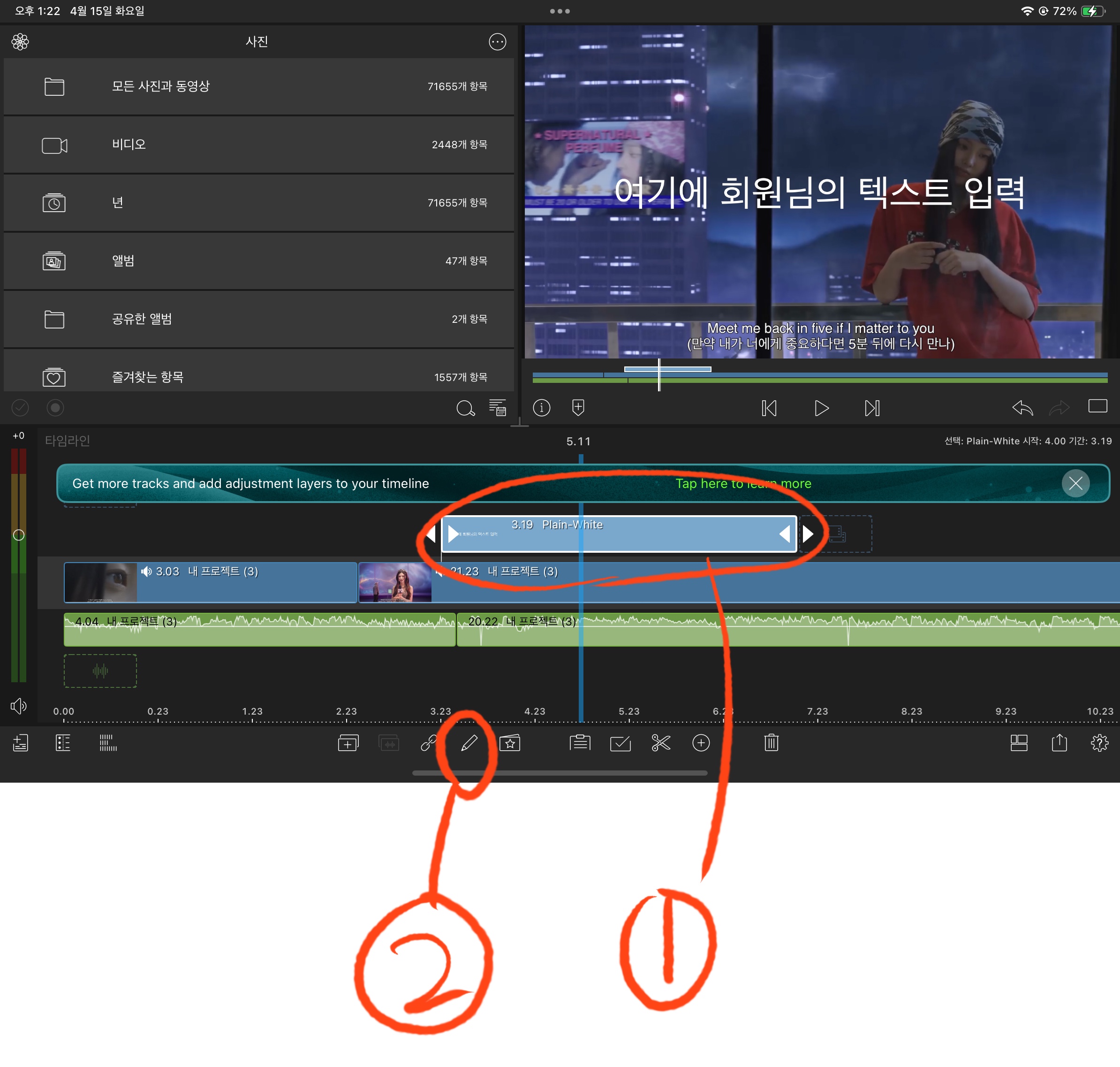Jump to next edit in the preview
1120x1067 pixels.
click(873, 408)
